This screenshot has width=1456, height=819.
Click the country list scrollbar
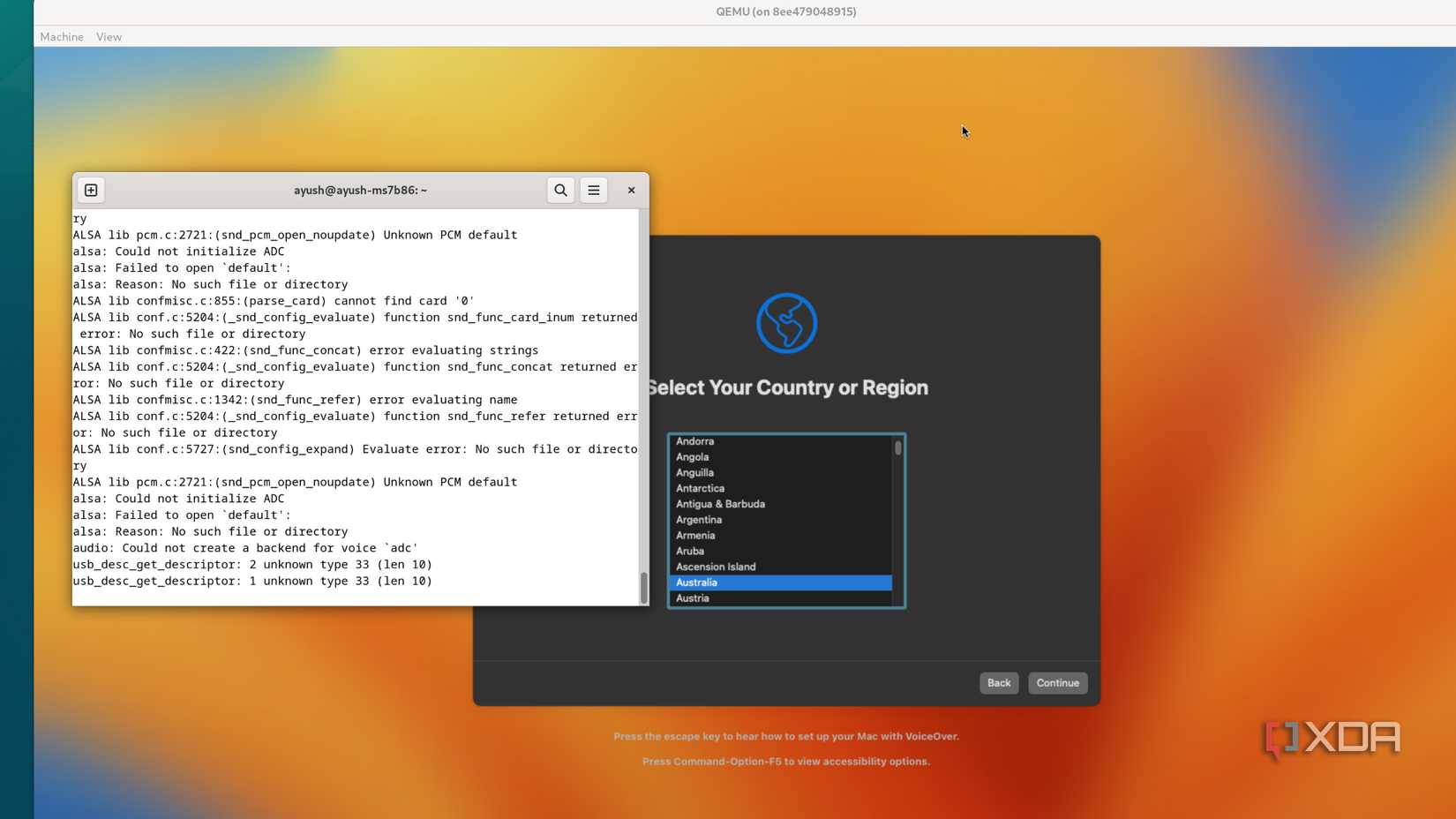[x=897, y=449]
